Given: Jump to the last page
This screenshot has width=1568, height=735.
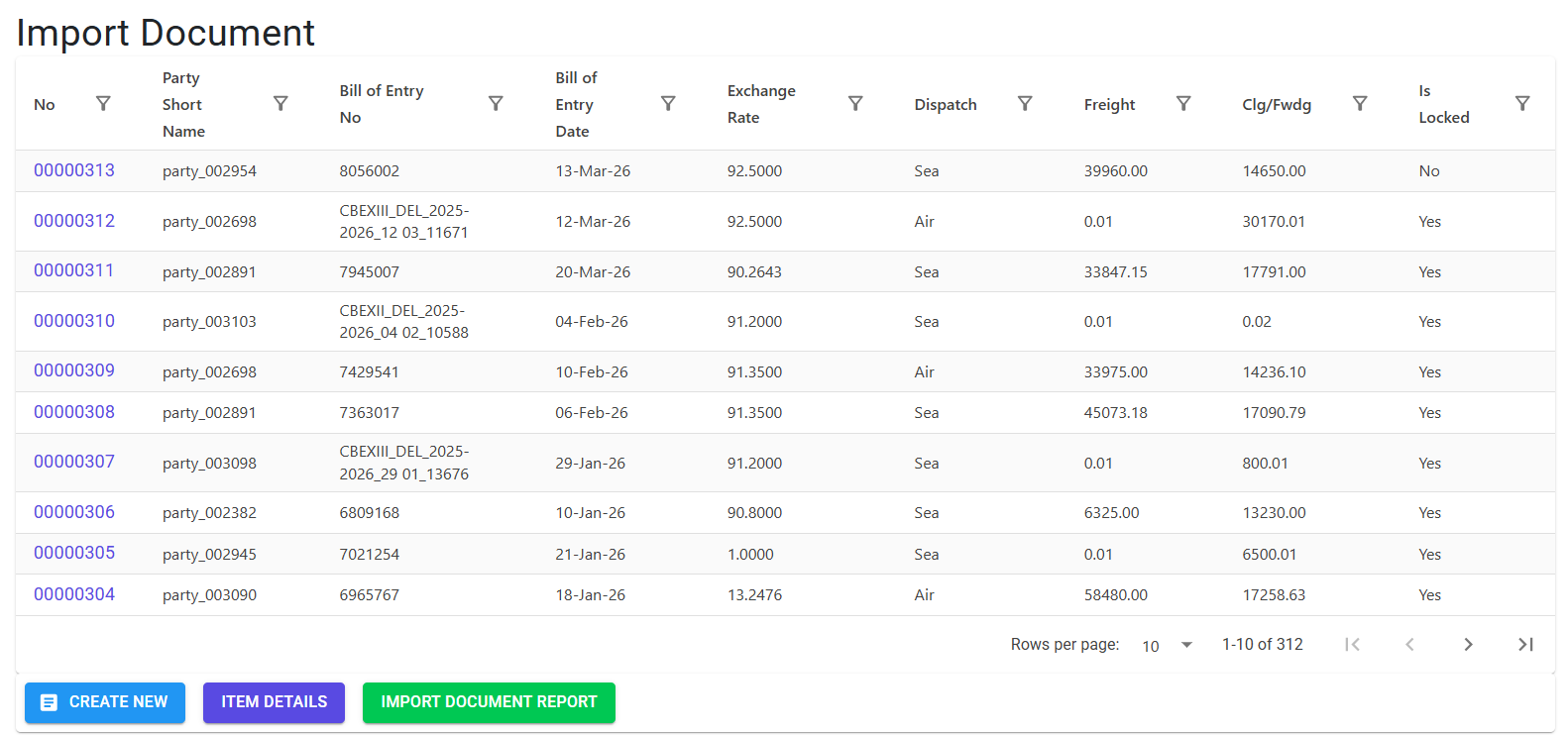Looking at the screenshot, I should tap(1525, 645).
